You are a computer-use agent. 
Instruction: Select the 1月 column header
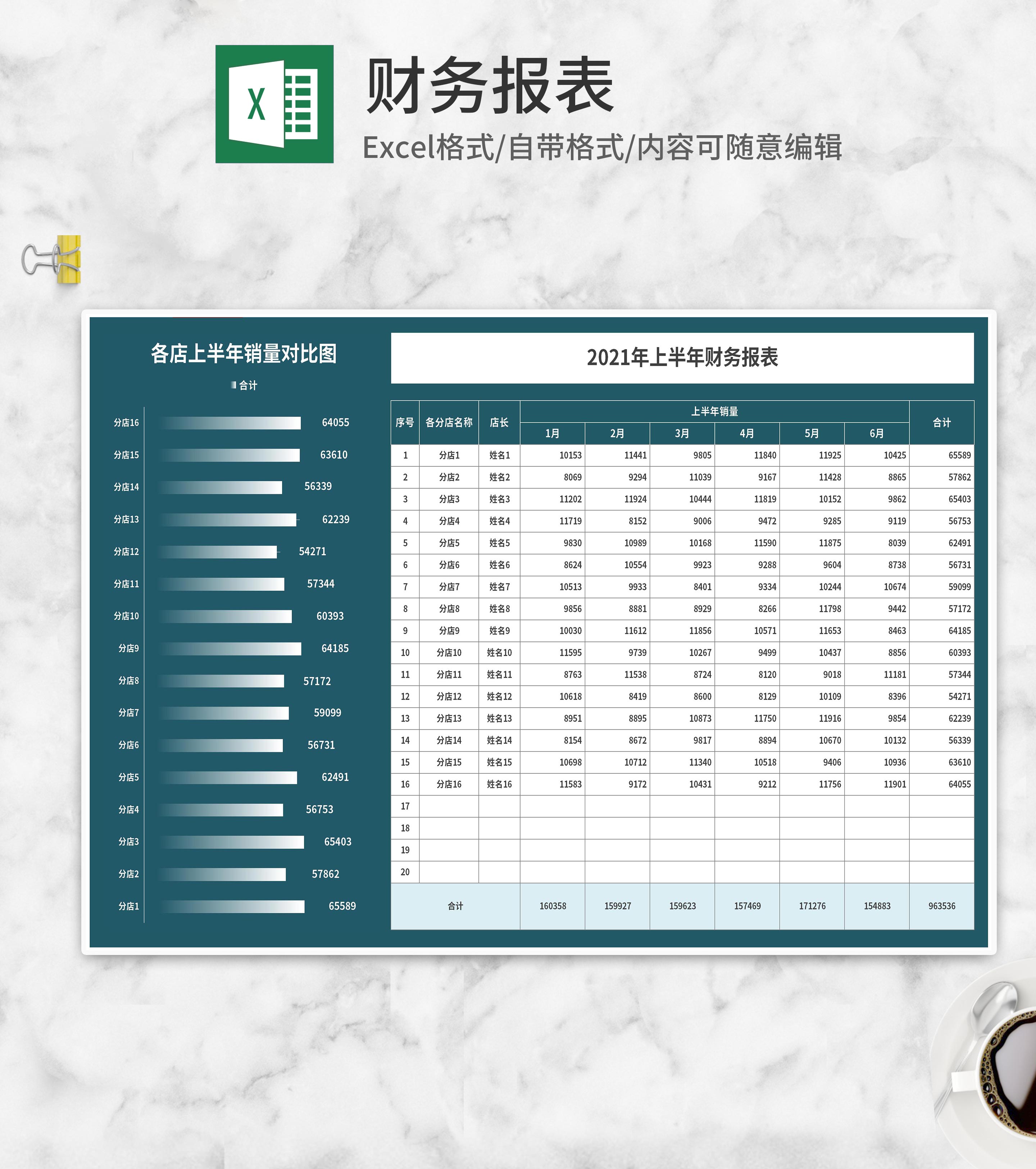point(552,433)
